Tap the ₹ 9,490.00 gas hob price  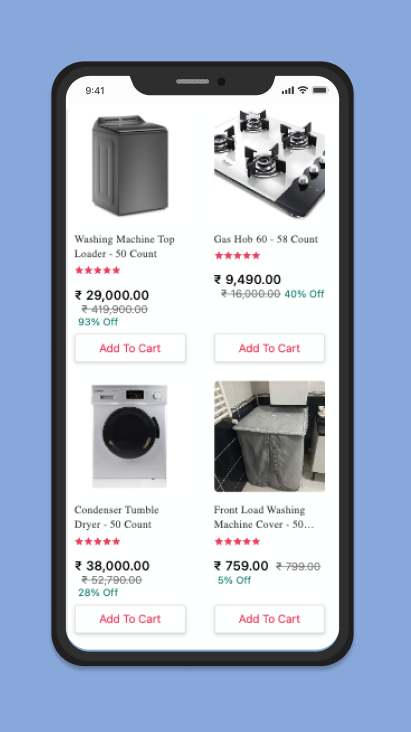point(248,279)
